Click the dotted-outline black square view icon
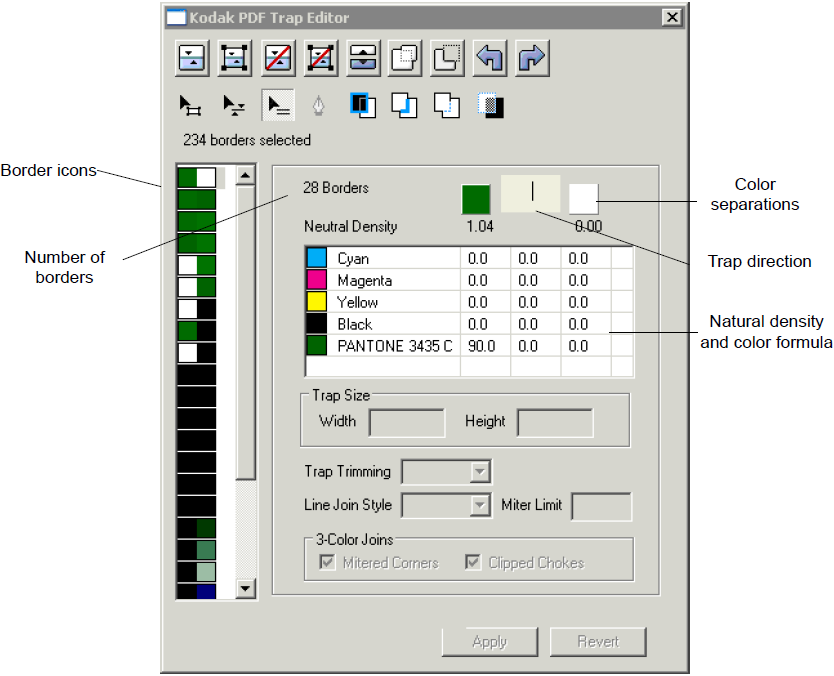The height and width of the screenshot is (676, 834). coord(490,105)
